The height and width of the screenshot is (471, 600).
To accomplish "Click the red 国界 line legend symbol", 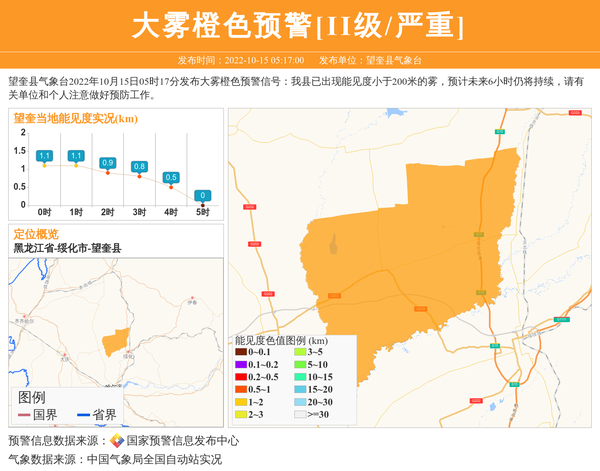I will (x=23, y=415).
